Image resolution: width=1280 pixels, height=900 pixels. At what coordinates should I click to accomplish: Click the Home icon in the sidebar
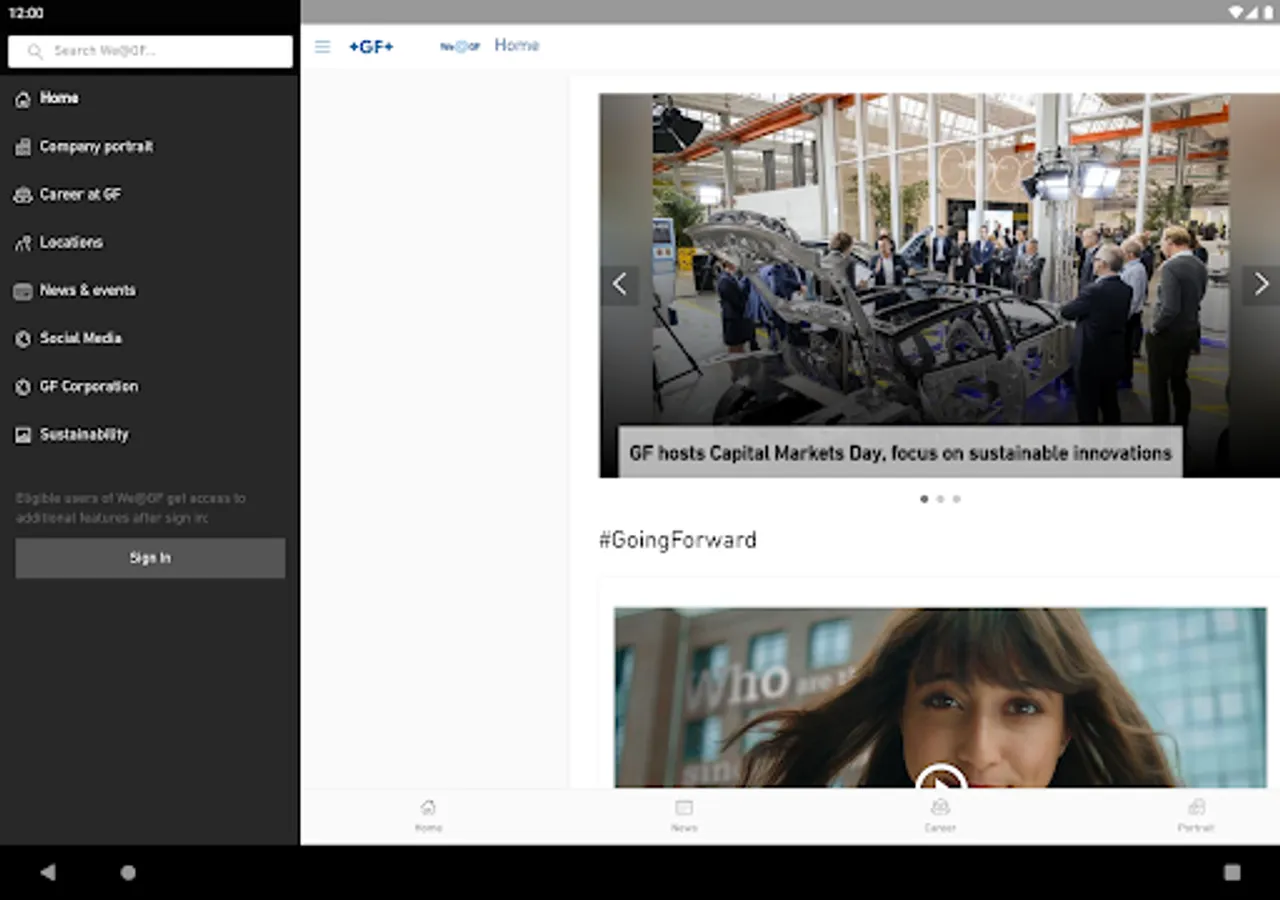[x=23, y=99]
